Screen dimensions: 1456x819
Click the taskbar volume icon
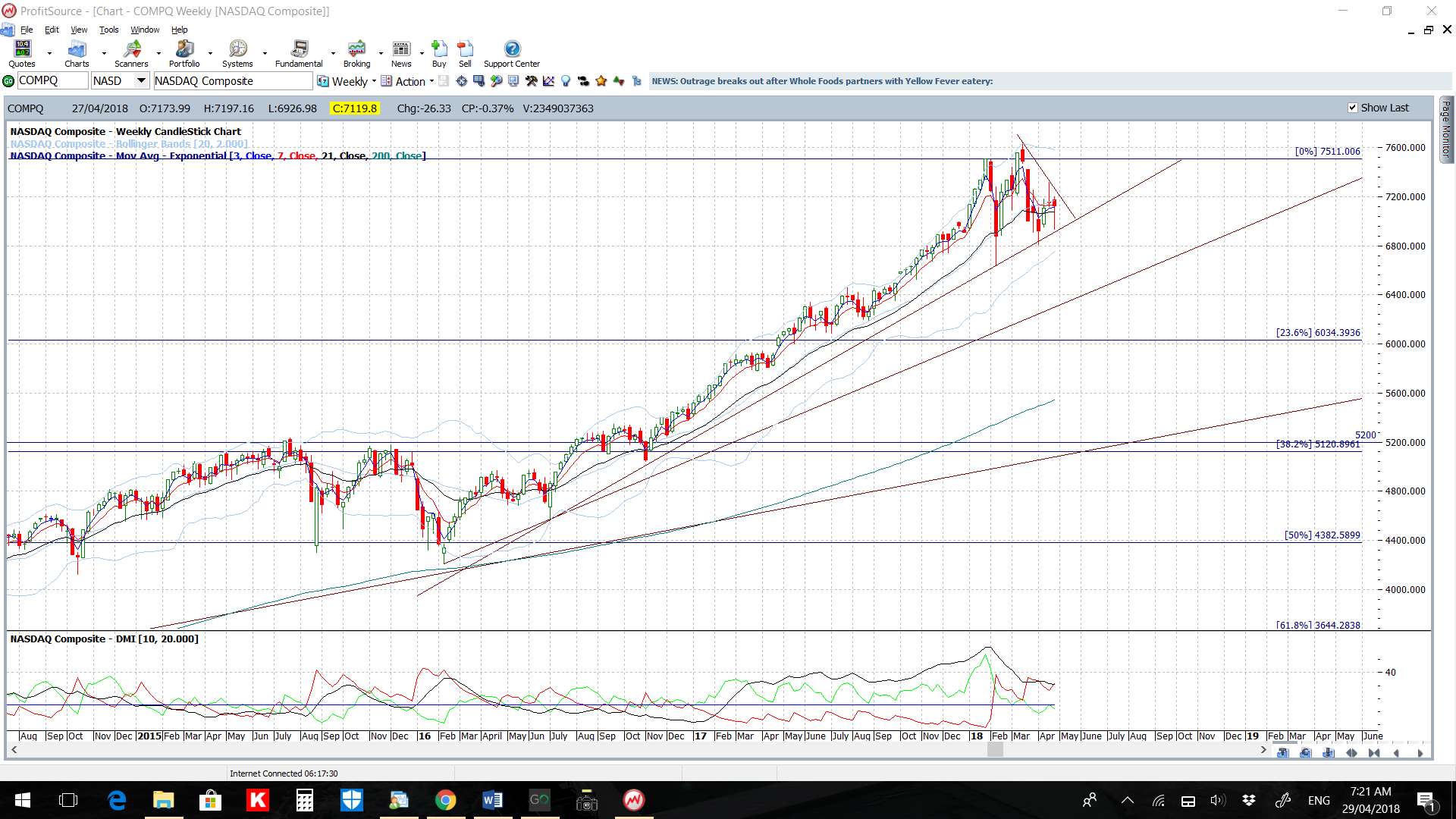(x=1217, y=800)
